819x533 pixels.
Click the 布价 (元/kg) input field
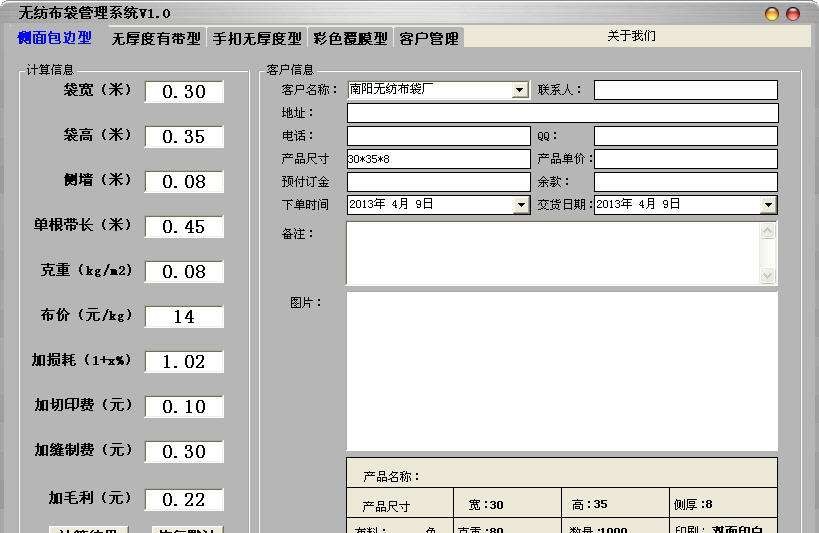tap(184, 317)
